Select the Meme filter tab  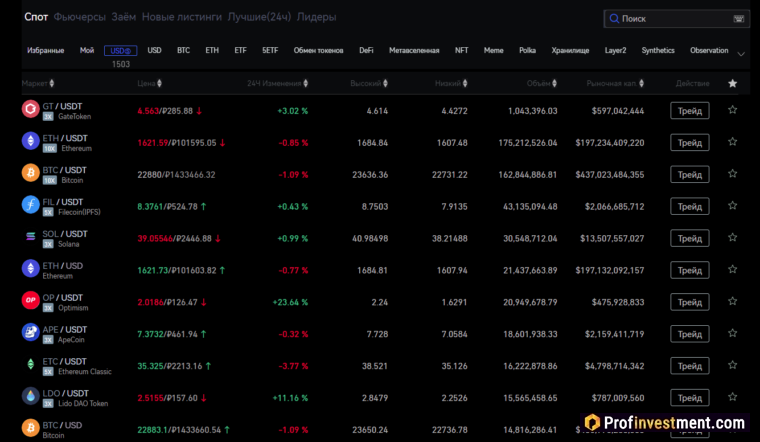tap(493, 50)
